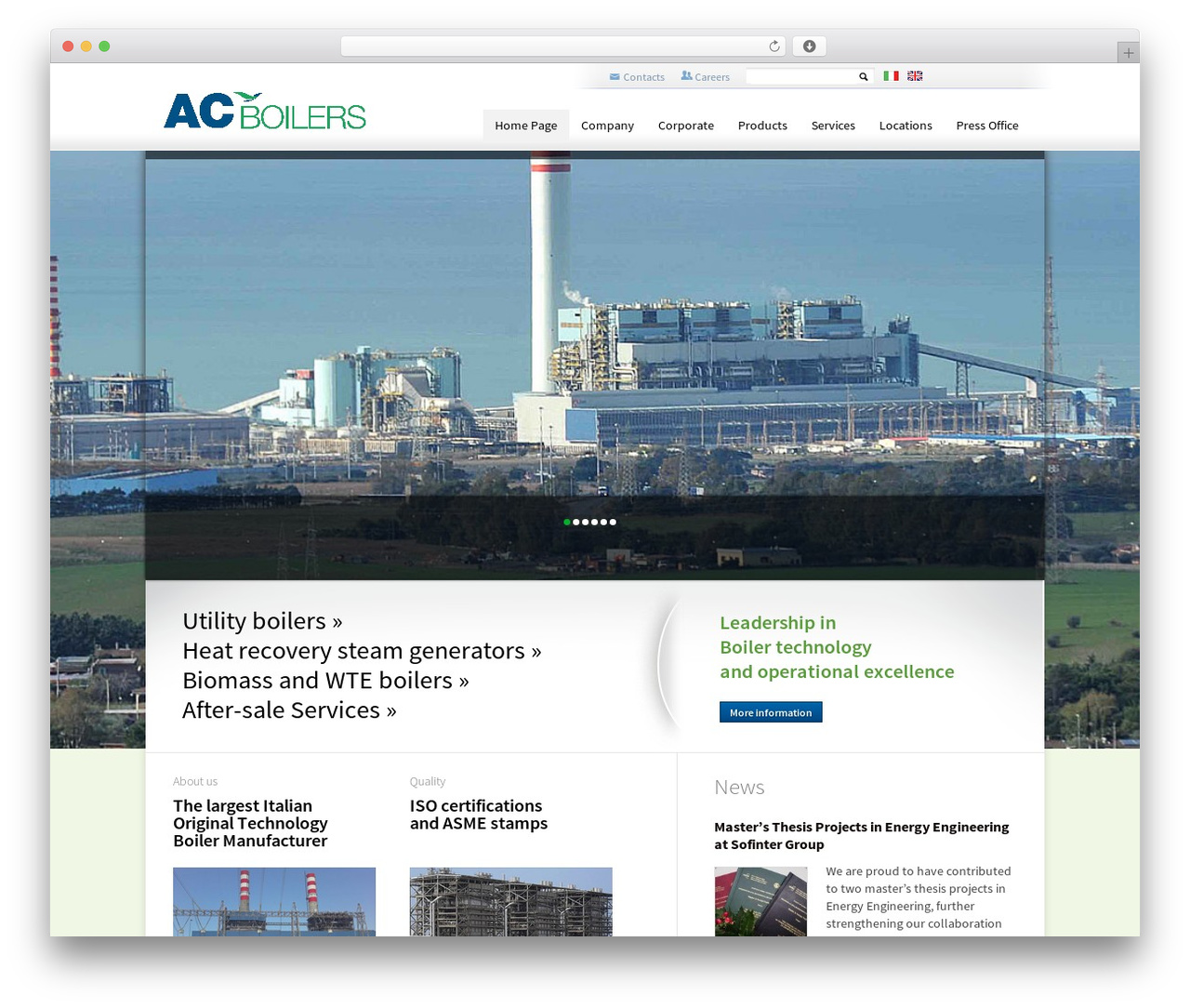Open the Corporate menu
The height and width of the screenshot is (1008, 1190).
pyautogui.click(x=686, y=126)
